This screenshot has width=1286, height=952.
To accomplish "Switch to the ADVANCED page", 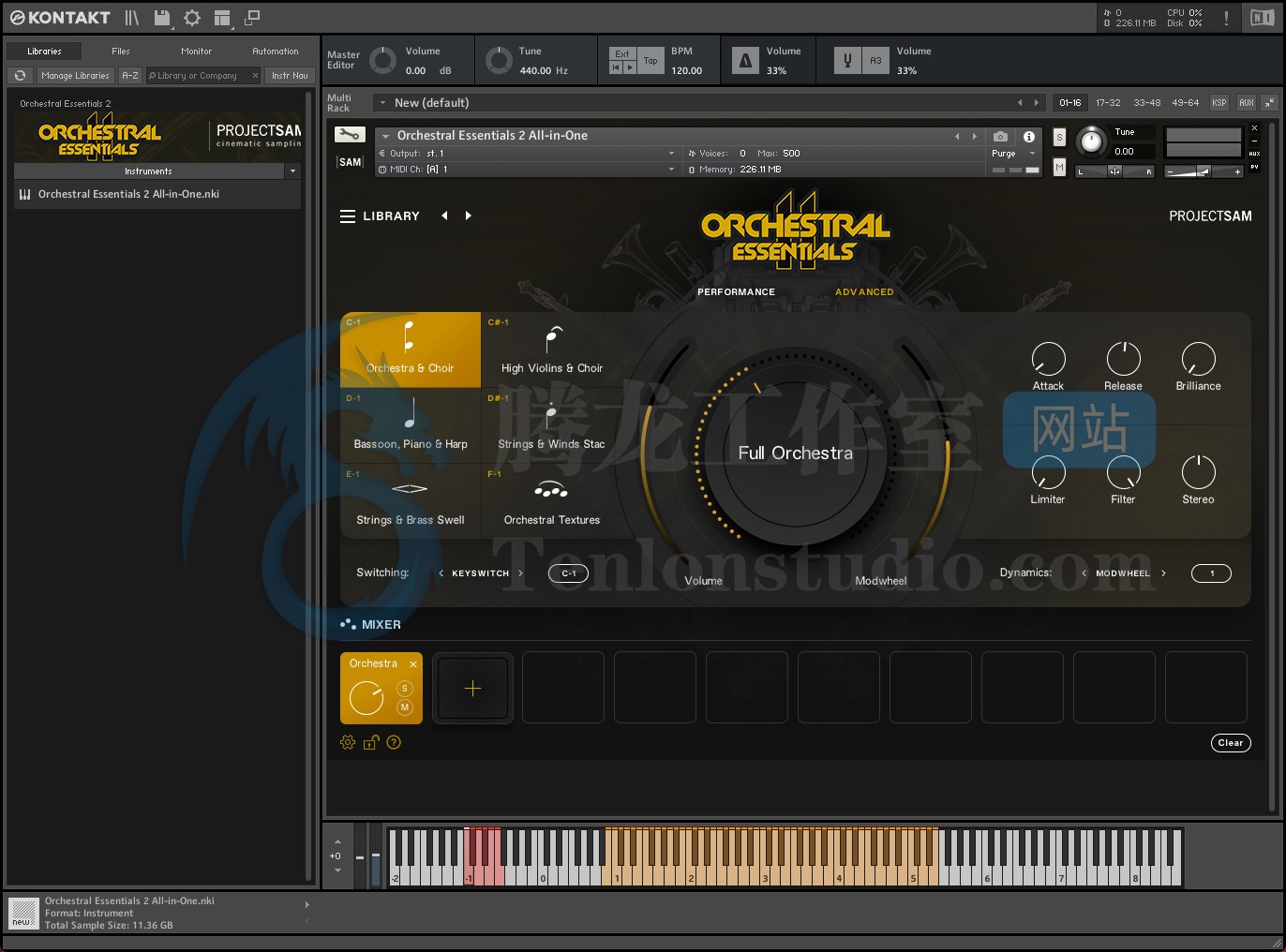I will coord(864,292).
